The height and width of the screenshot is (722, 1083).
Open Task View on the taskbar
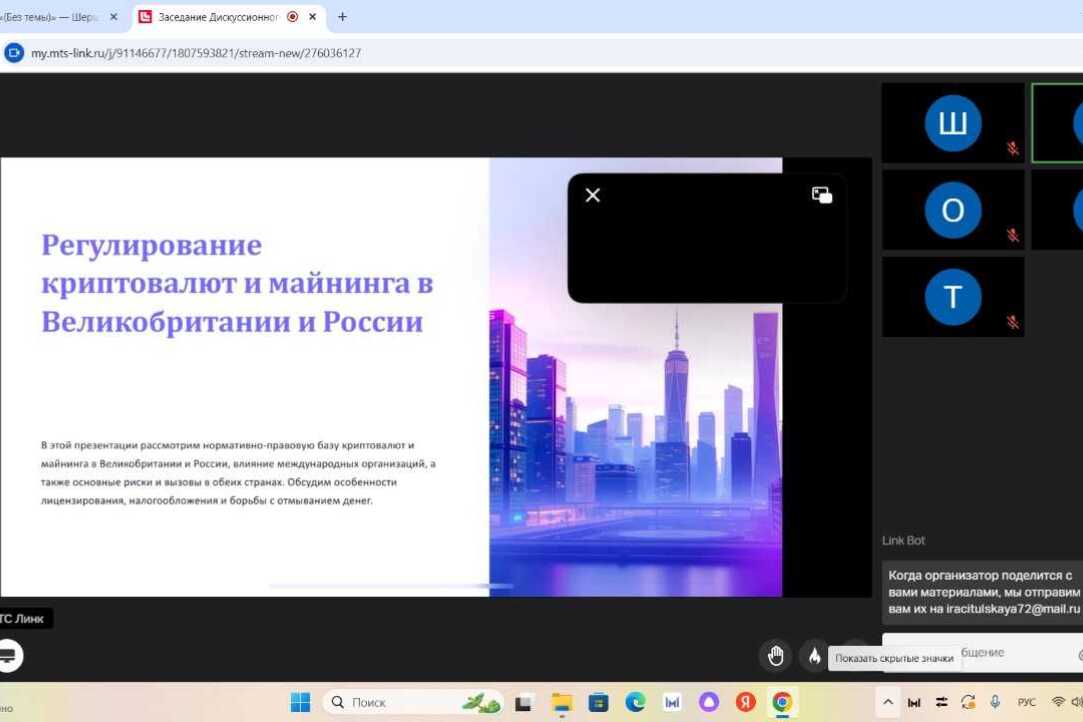pyautogui.click(x=524, y=703)
